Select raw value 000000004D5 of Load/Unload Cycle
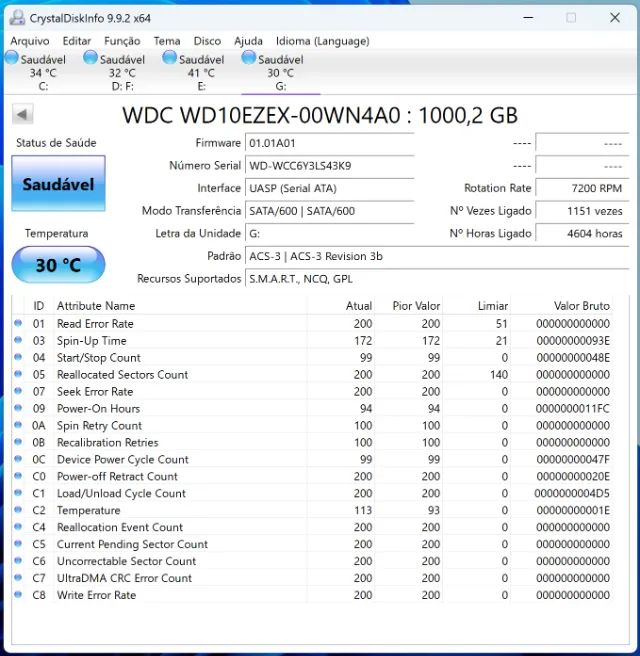Screen dimensions: 640x656 click(572, 493)
